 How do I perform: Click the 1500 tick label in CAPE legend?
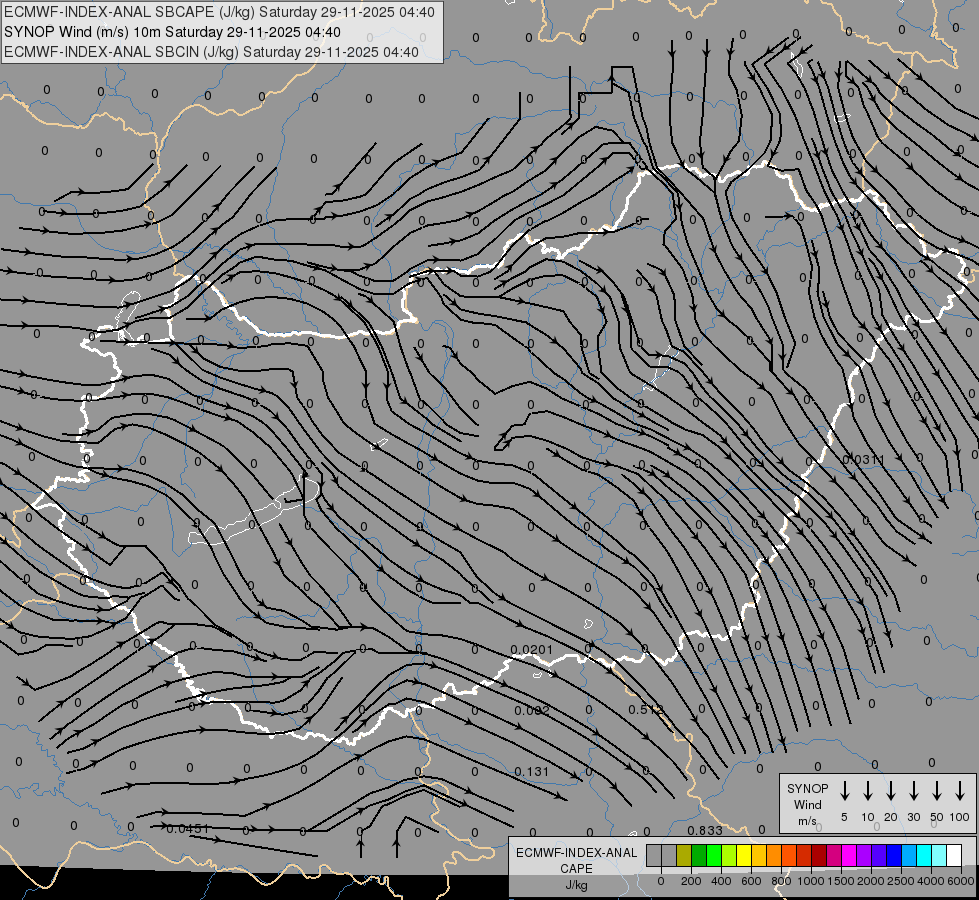coord(841,881)
